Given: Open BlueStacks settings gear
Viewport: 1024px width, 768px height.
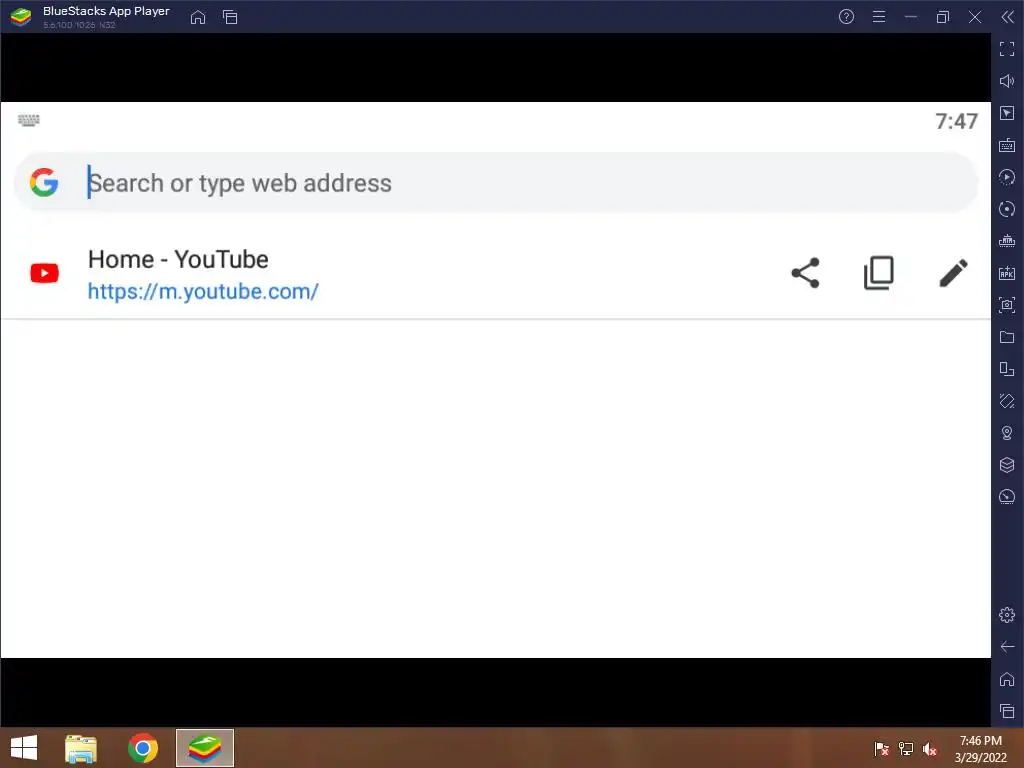Looking at the screenshot, I should [x=1007, y=615].
